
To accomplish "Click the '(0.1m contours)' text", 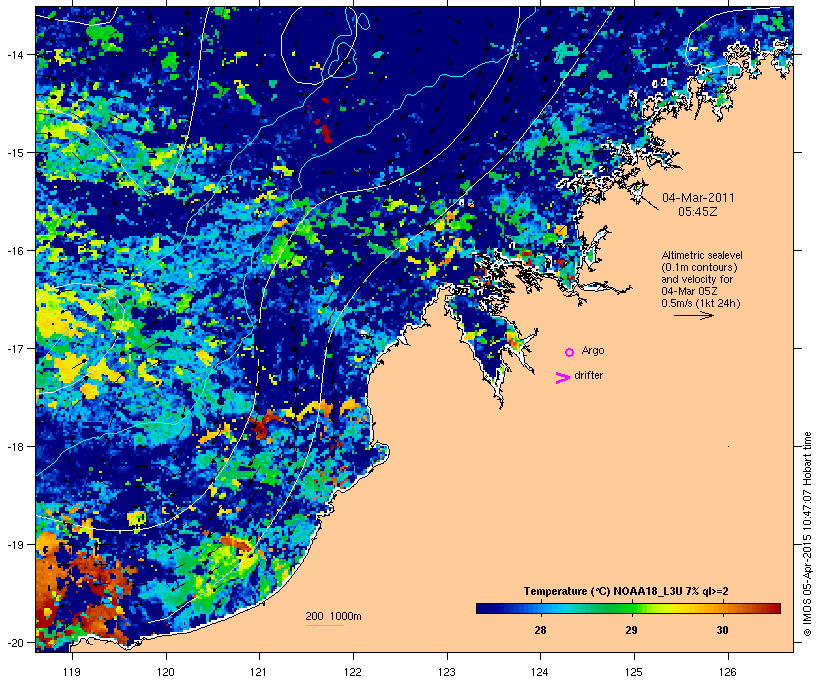I will click(699, 267).
